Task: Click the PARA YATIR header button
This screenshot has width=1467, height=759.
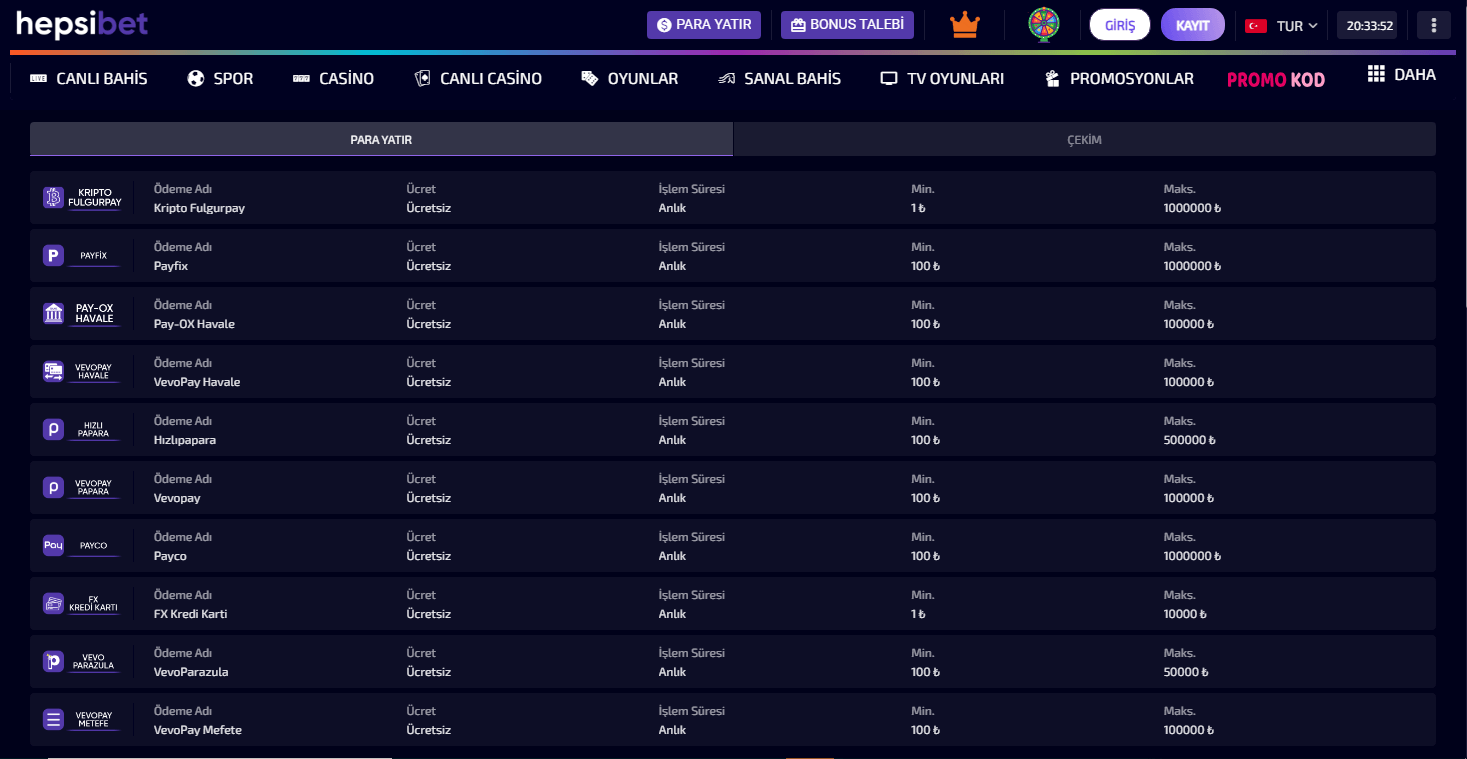Action: click(704, 25)
